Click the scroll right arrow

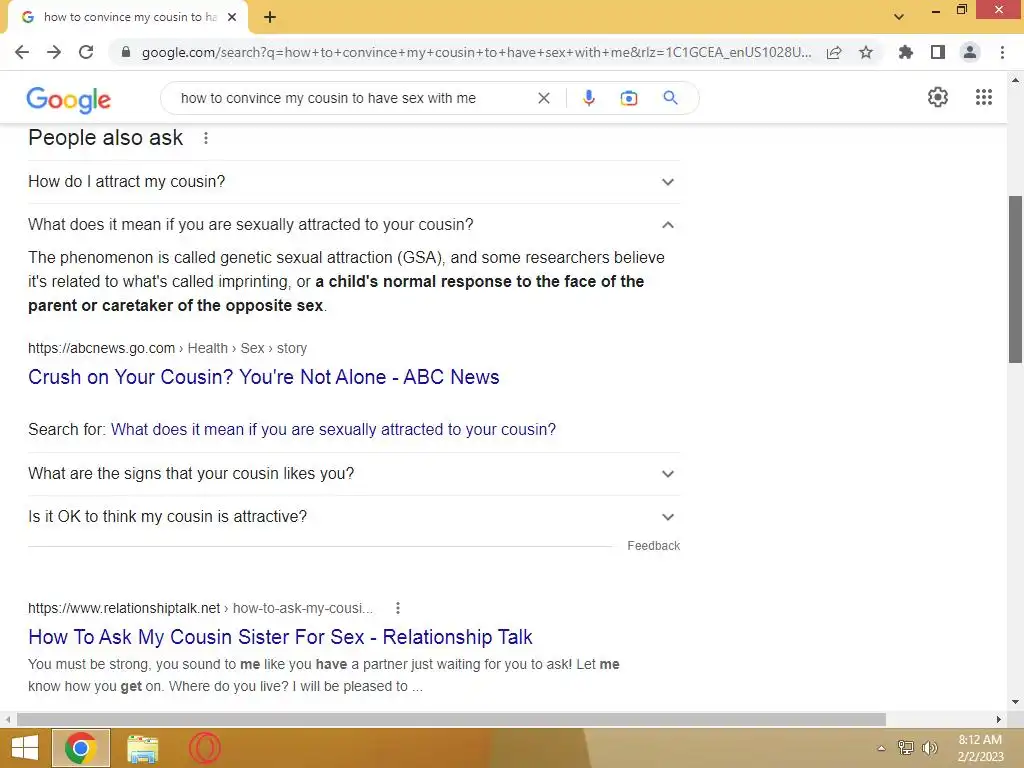pos(999,719)
